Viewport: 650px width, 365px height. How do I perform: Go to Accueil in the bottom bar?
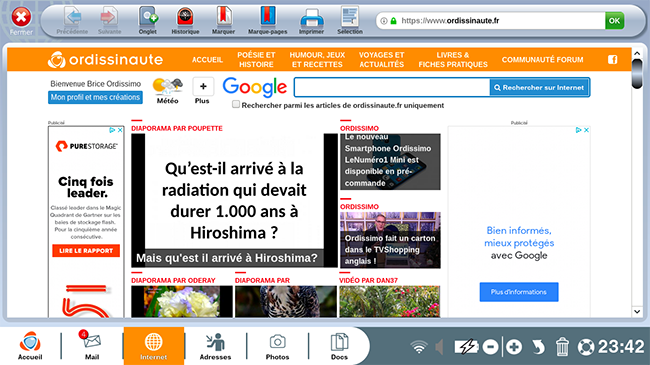(30, 346)
